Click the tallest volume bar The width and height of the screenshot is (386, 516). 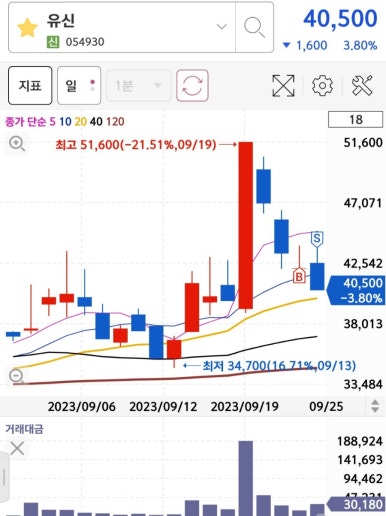pos(246,478)
